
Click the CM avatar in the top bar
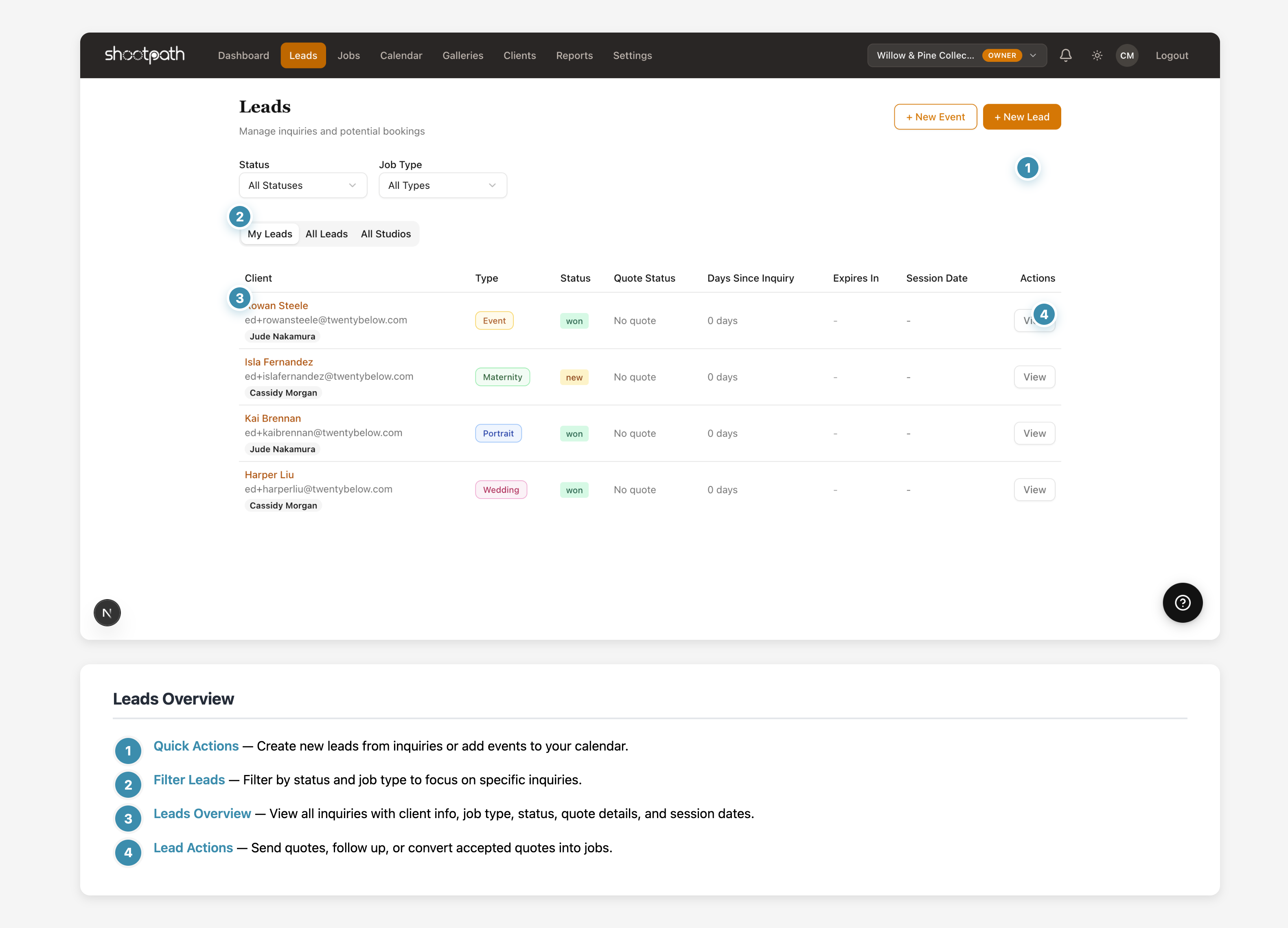(x=1127, y=55)
